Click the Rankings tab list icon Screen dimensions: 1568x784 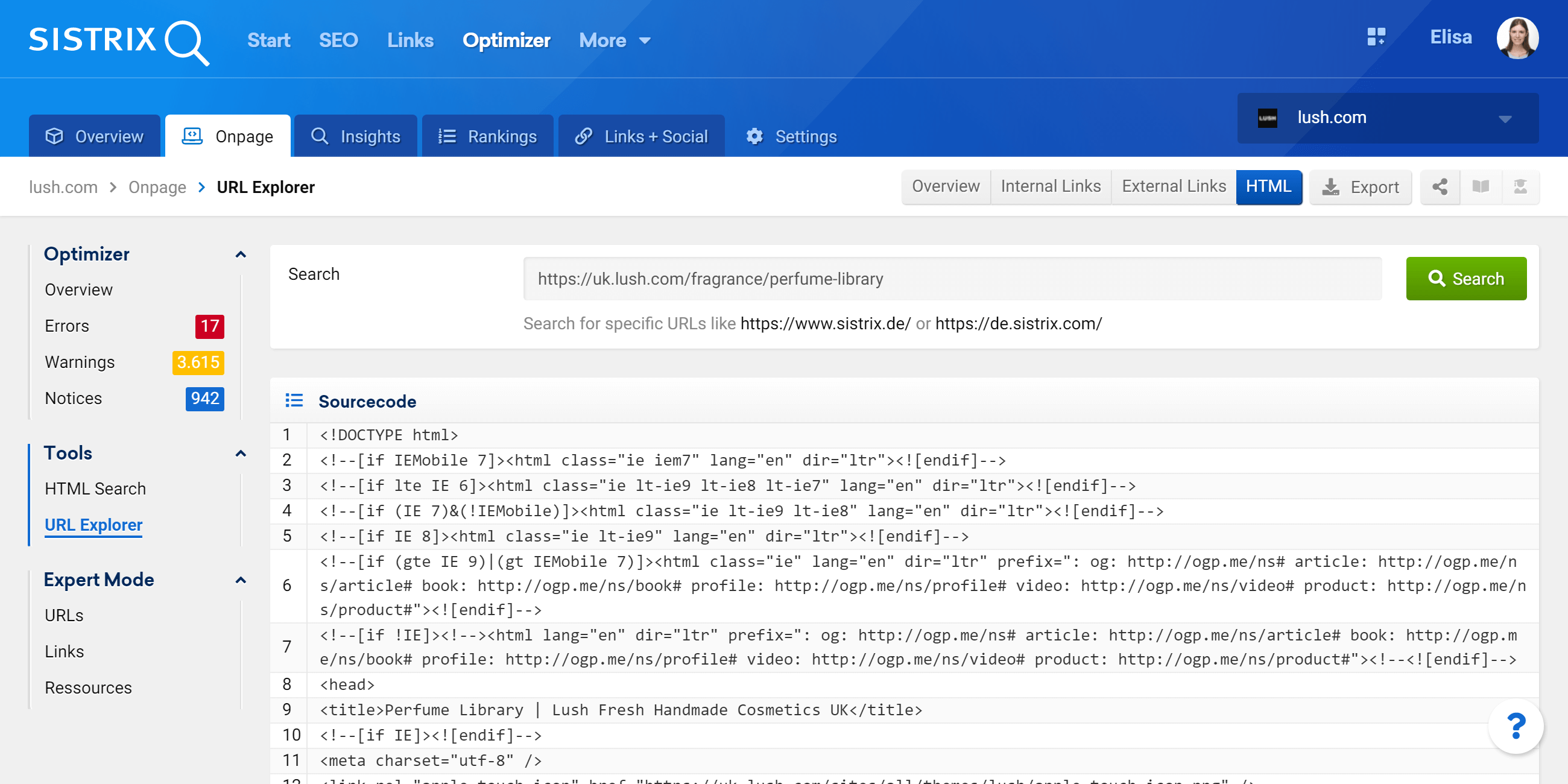click(447, 136)
